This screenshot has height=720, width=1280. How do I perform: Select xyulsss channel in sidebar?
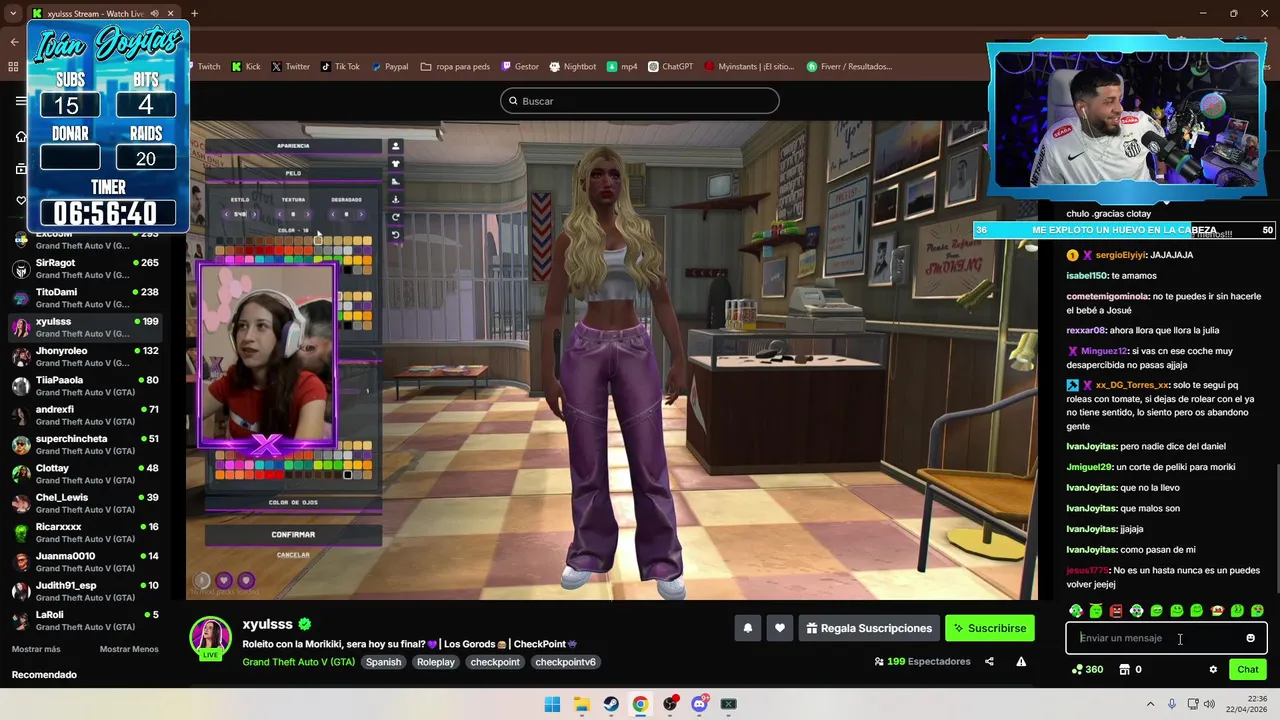click(x=84, y=327)
